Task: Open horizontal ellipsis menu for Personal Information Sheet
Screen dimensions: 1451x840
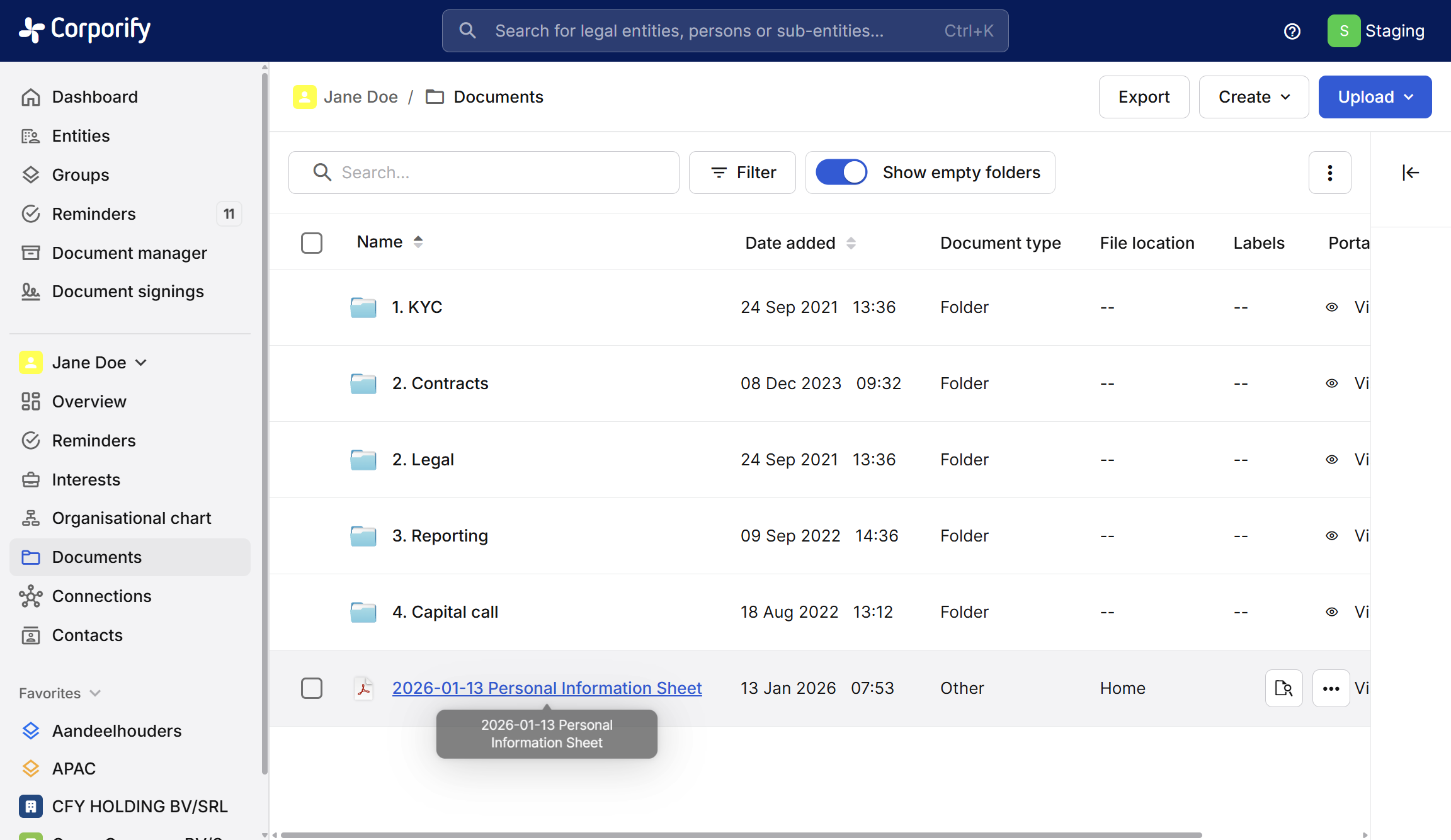Action: [1331, 688]
